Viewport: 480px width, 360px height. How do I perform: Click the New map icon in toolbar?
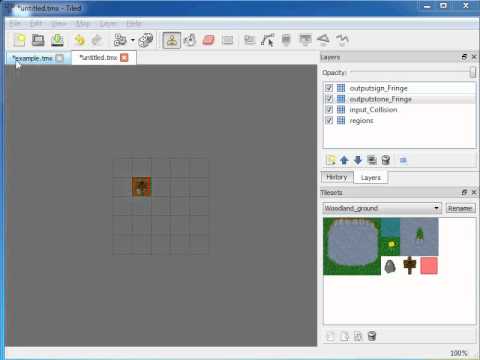pos(20,40)
